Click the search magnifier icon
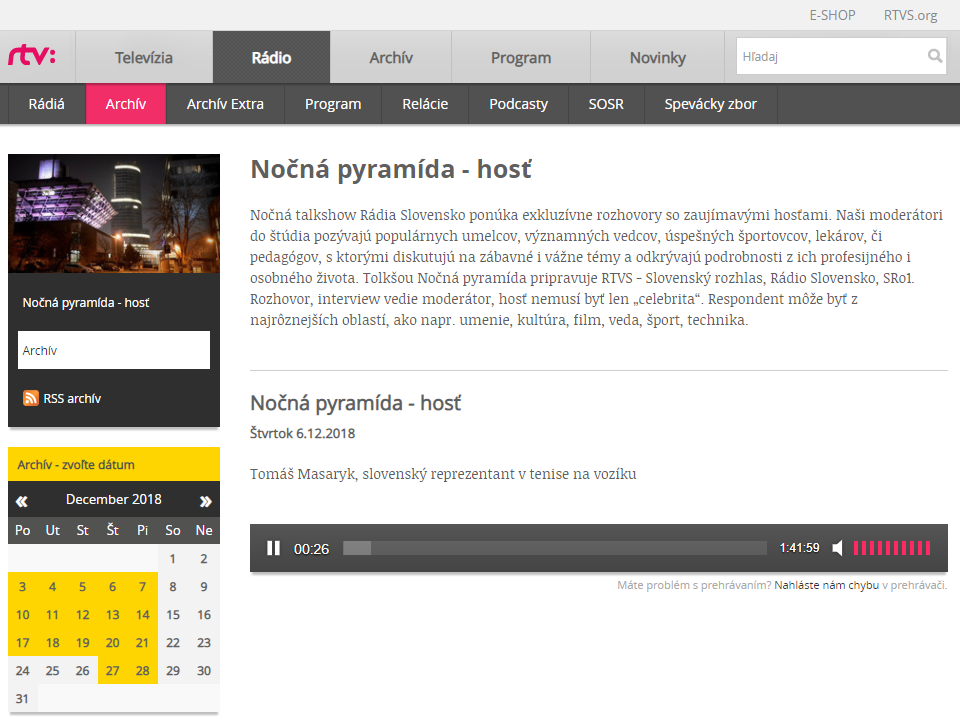The image size is (960, 718). 934,56
